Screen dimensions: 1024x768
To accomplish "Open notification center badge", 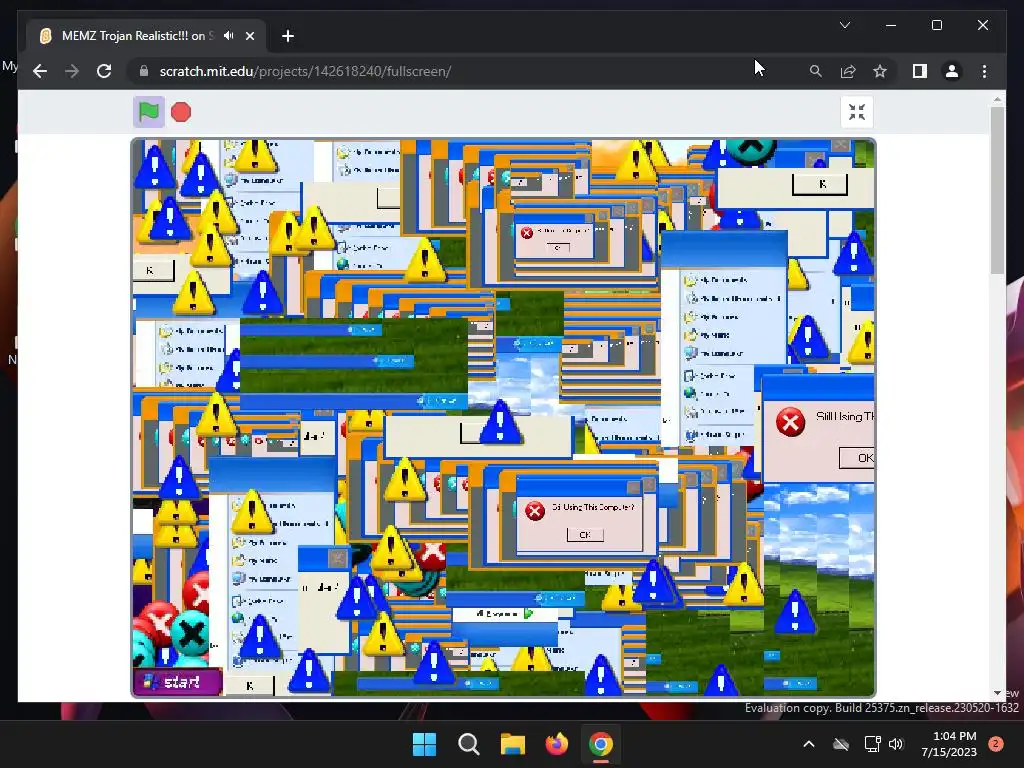I will point(996,744).
